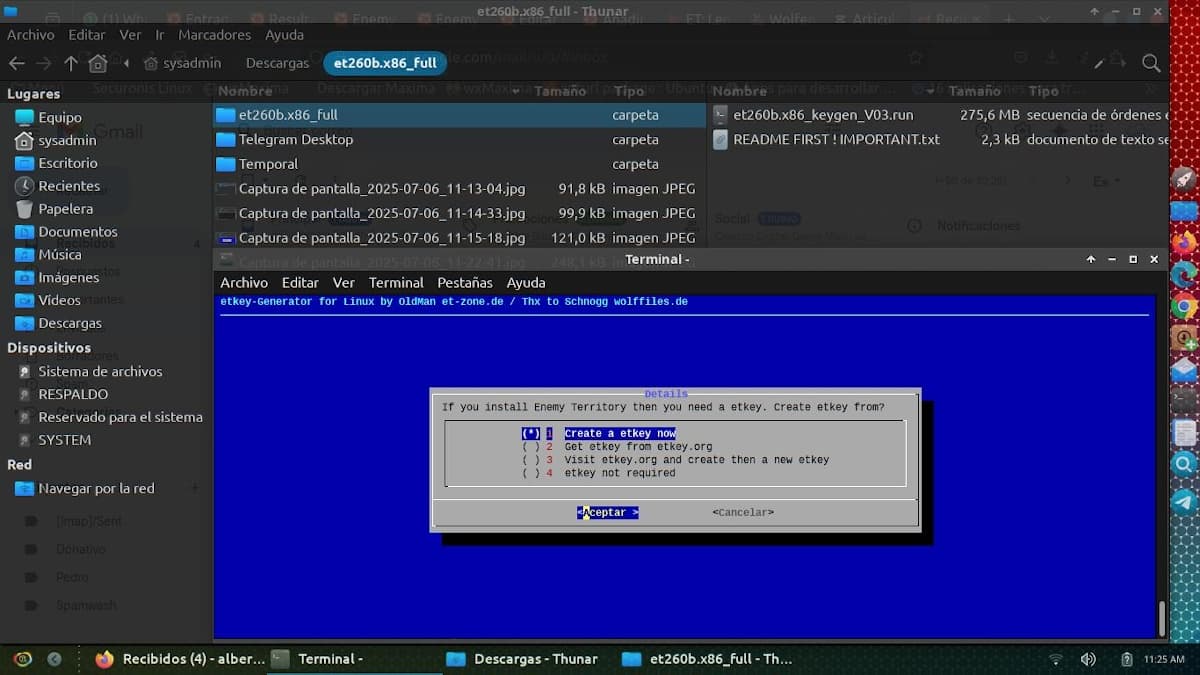Sort left pane by Tamaño column
The image size is (1200, 675).
coord(558,91)
